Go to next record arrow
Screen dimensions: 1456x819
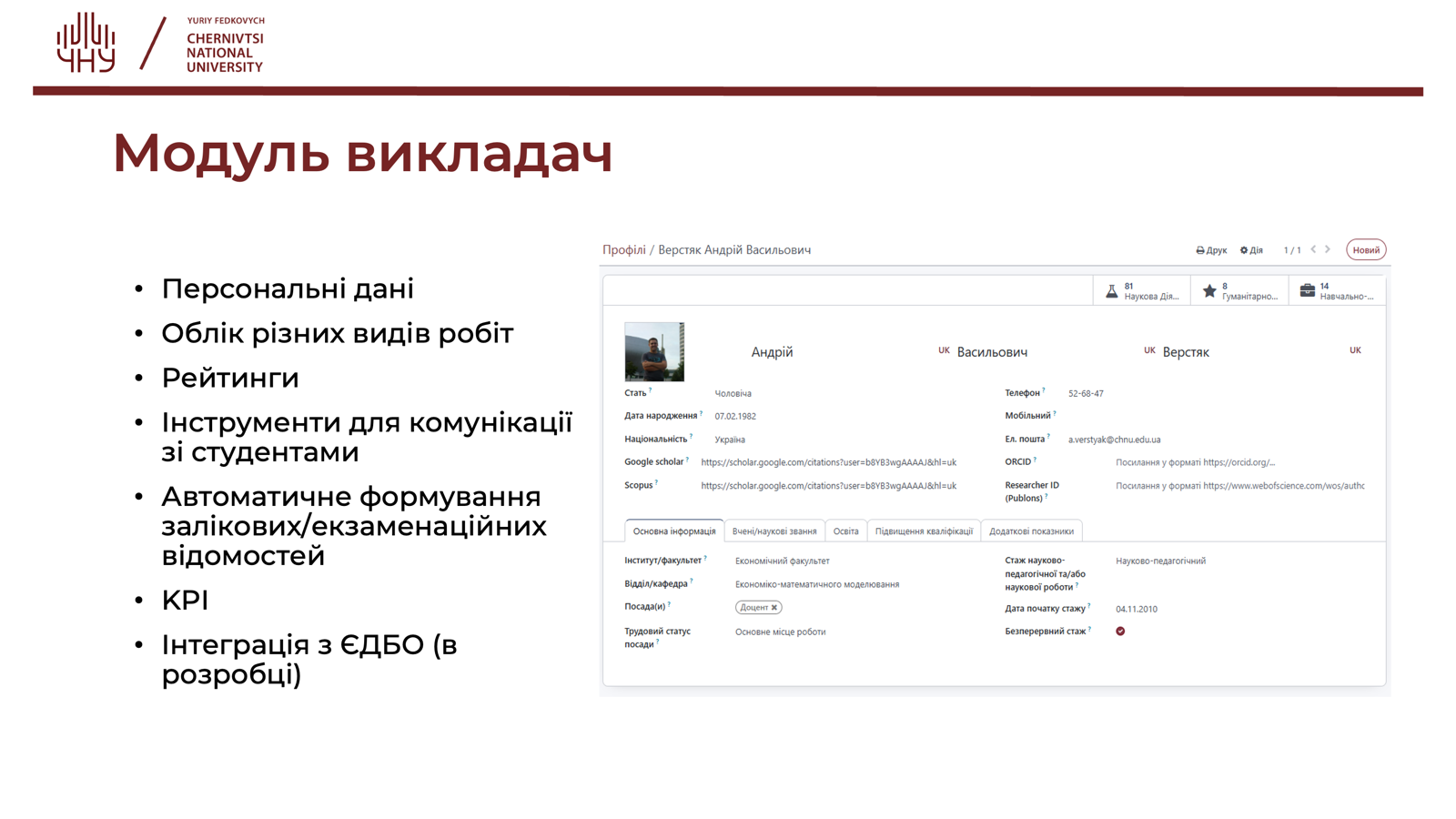pos(1328,249)
